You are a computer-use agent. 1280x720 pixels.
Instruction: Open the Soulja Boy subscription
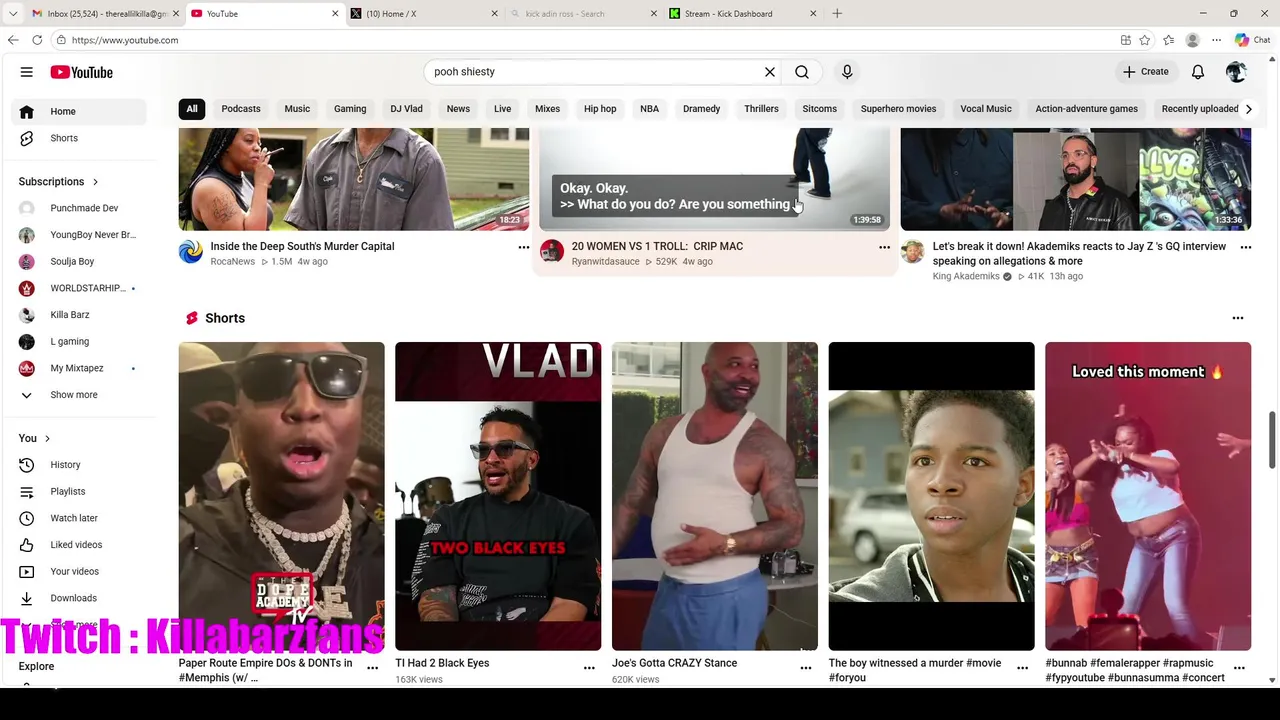[x=80, y=261]
